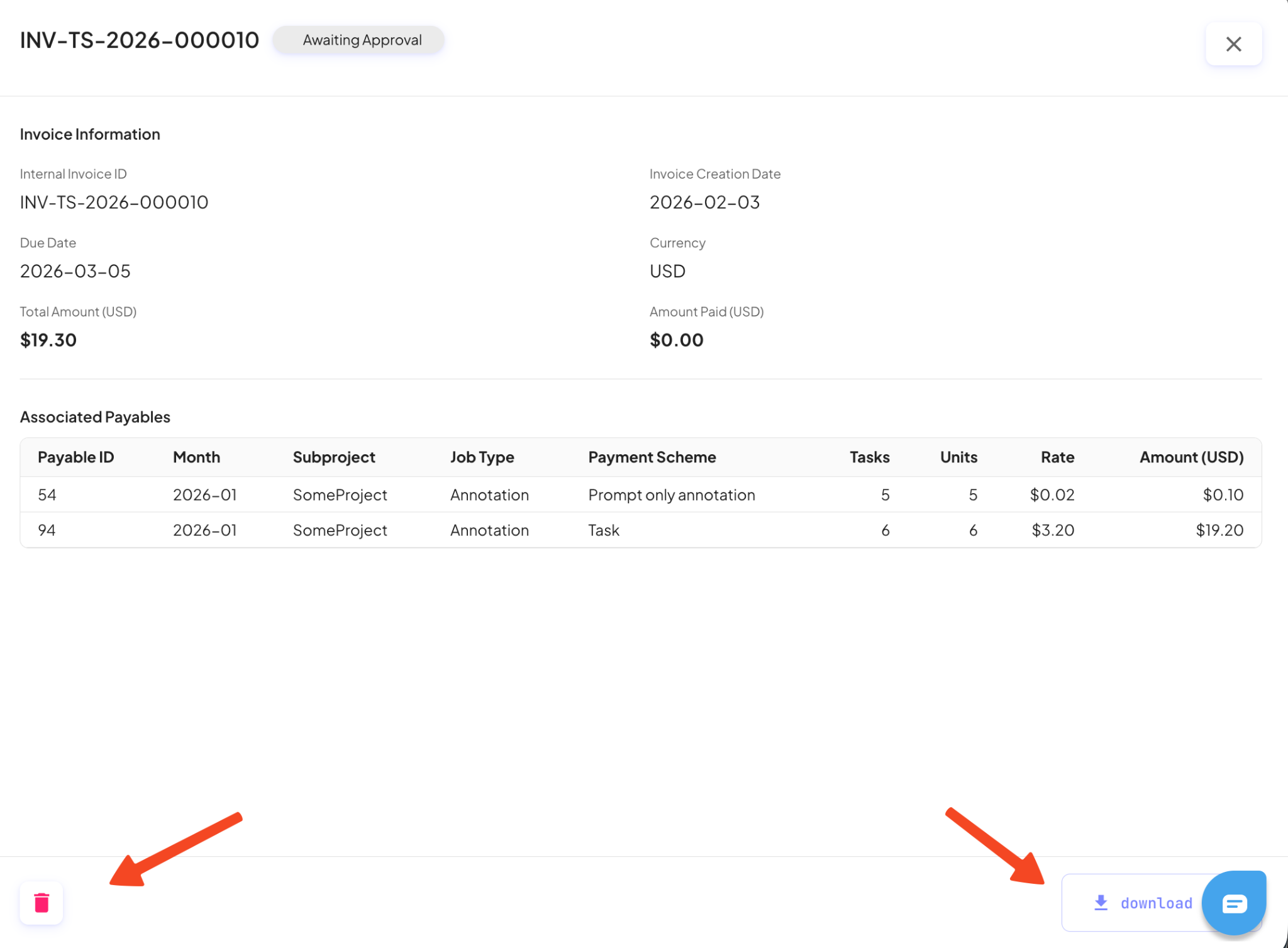Click the invoice creation date 2026-02-03
Image resolution: width=1288 pixels, height=948 pixels.
pos(705,202)
